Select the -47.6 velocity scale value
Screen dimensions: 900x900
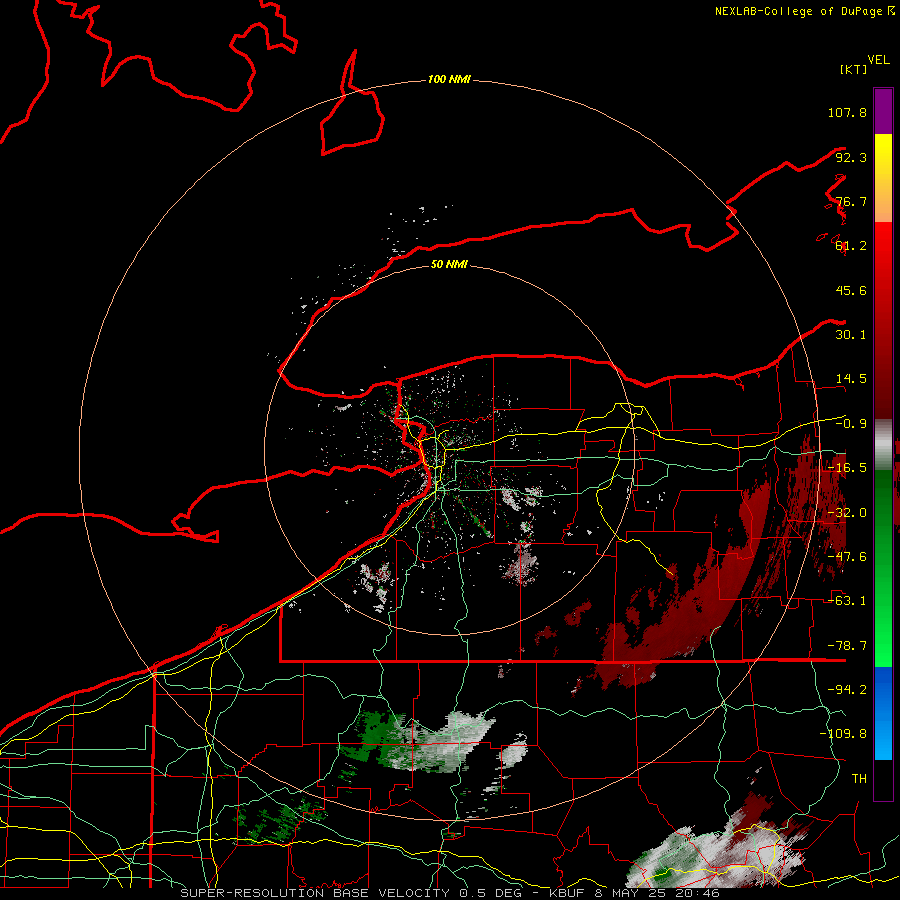click(x=847, y=557)
